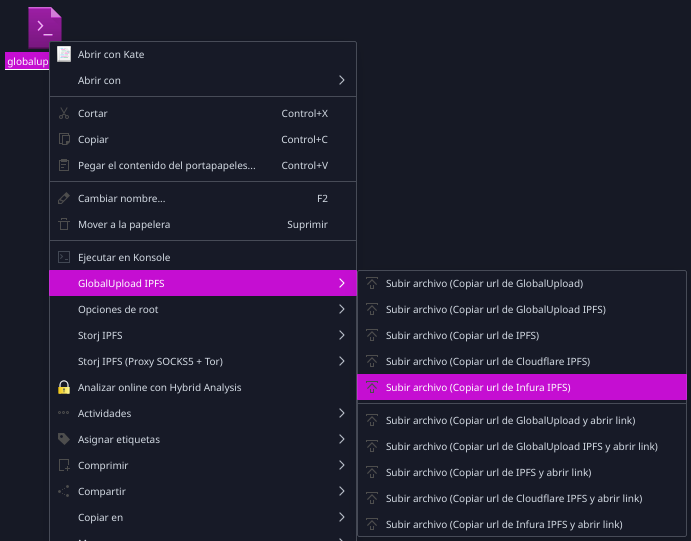
Task: Click the copy icon beside Copiar
Action: coord(64,139)
